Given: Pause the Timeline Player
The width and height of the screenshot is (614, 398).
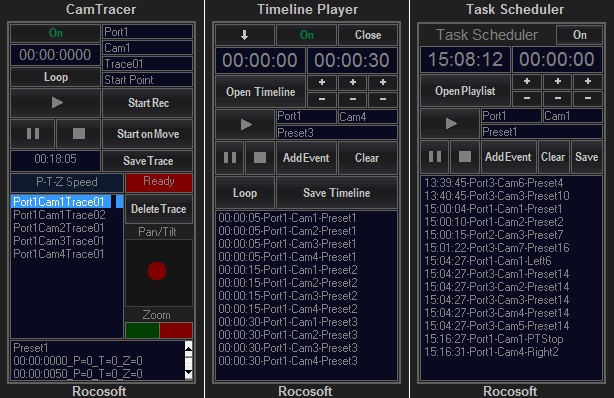Looking at the screenshot, I should 229,158.
